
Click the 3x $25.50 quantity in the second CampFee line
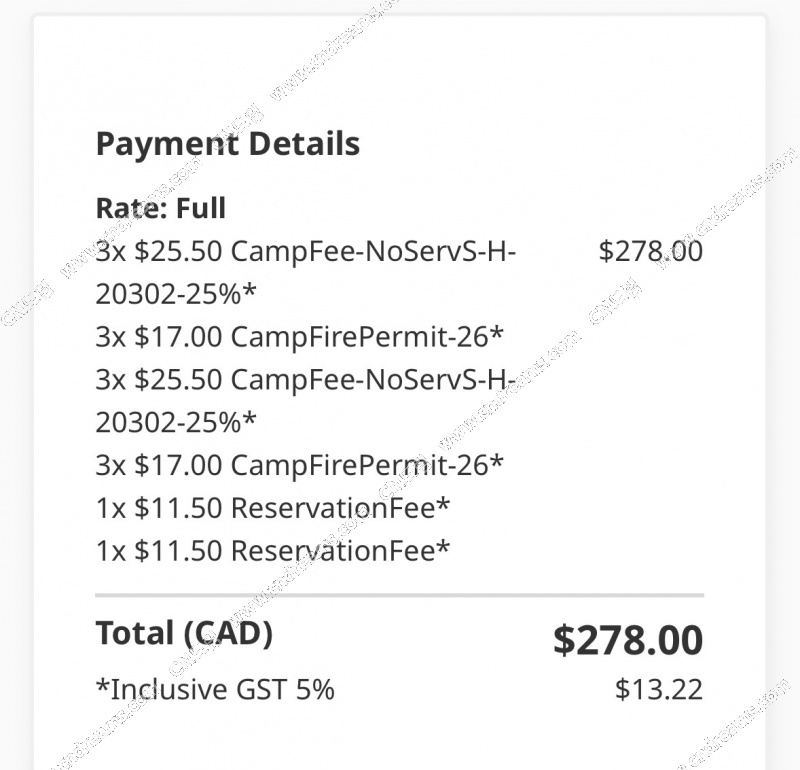coord(159,379)
